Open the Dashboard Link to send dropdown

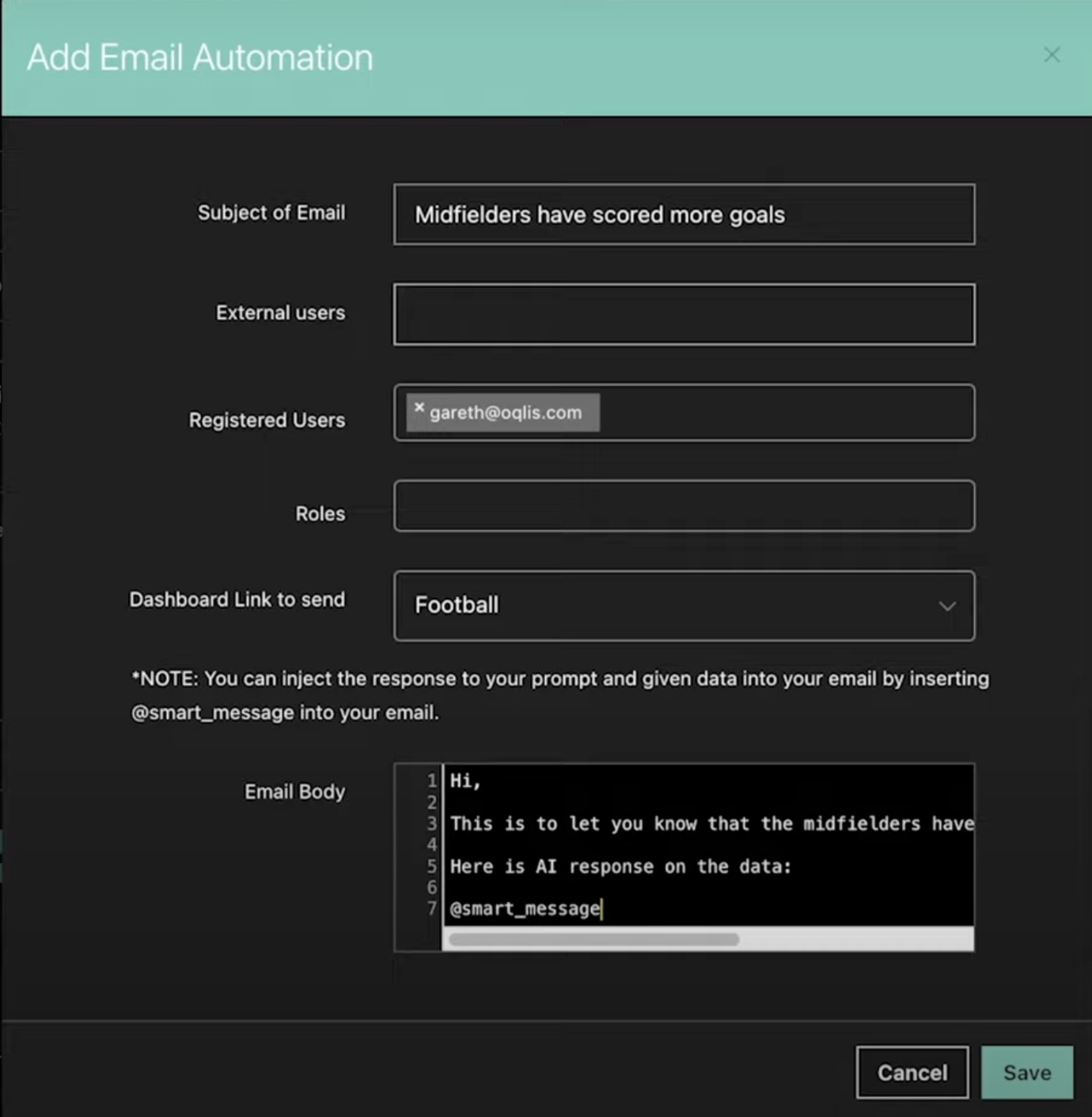684,605
